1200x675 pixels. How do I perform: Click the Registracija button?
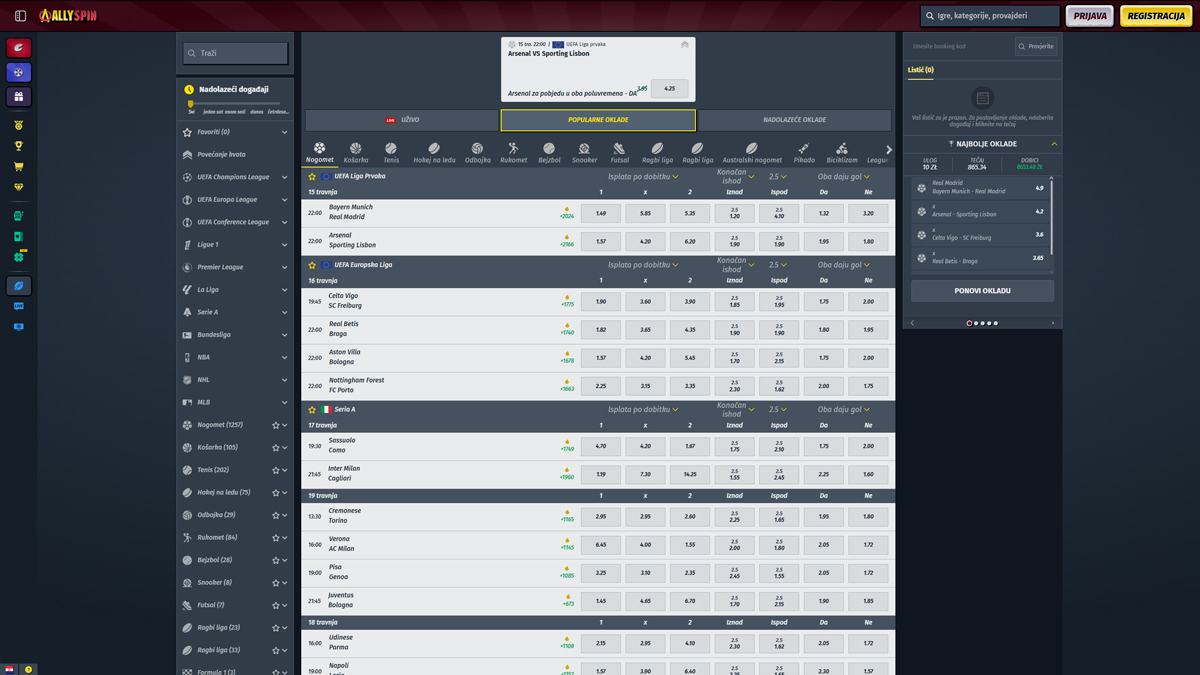pyautogui.click(x=1156, y=16)
